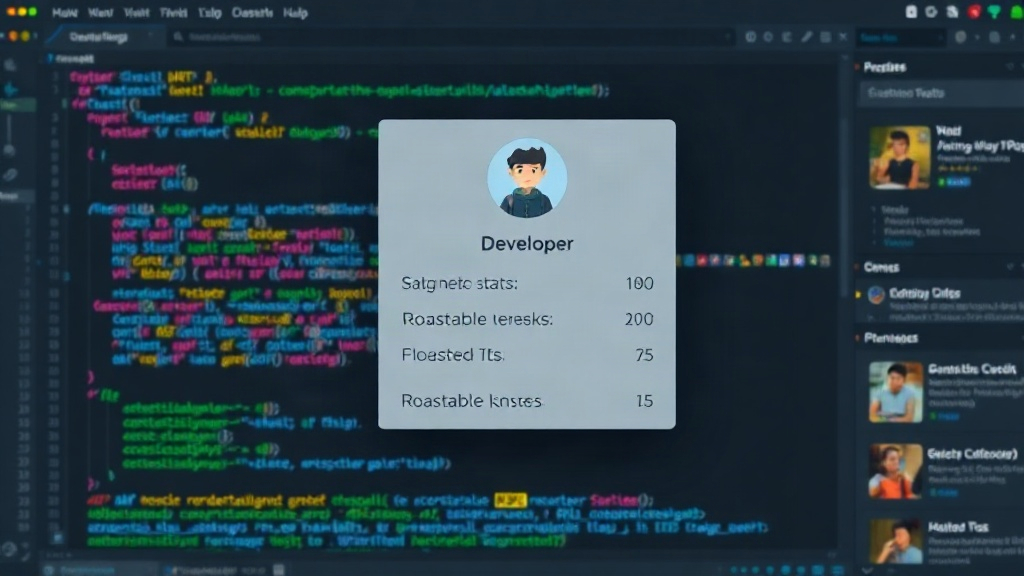Open the top card thumbnail in the right panel
The image size is (1024, 576).
tap(899, 157)
